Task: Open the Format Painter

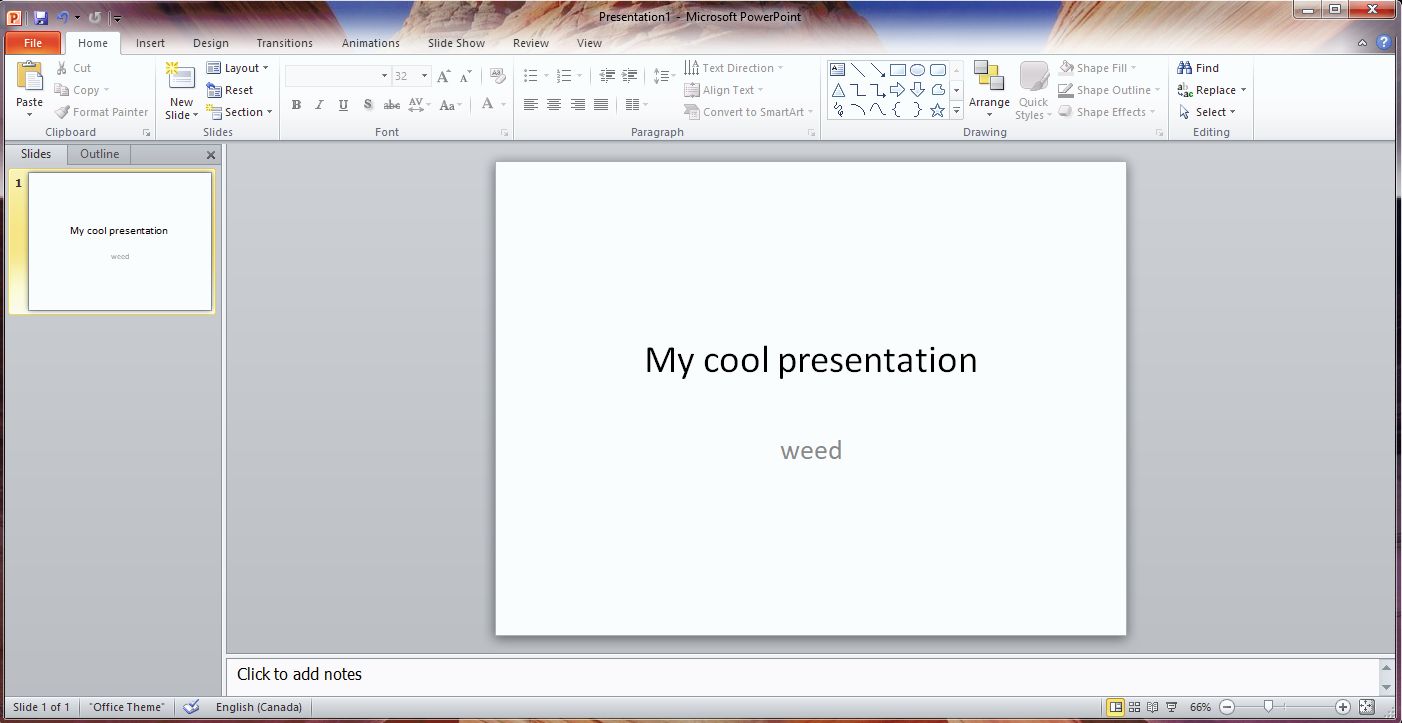Action: [101, 111]
